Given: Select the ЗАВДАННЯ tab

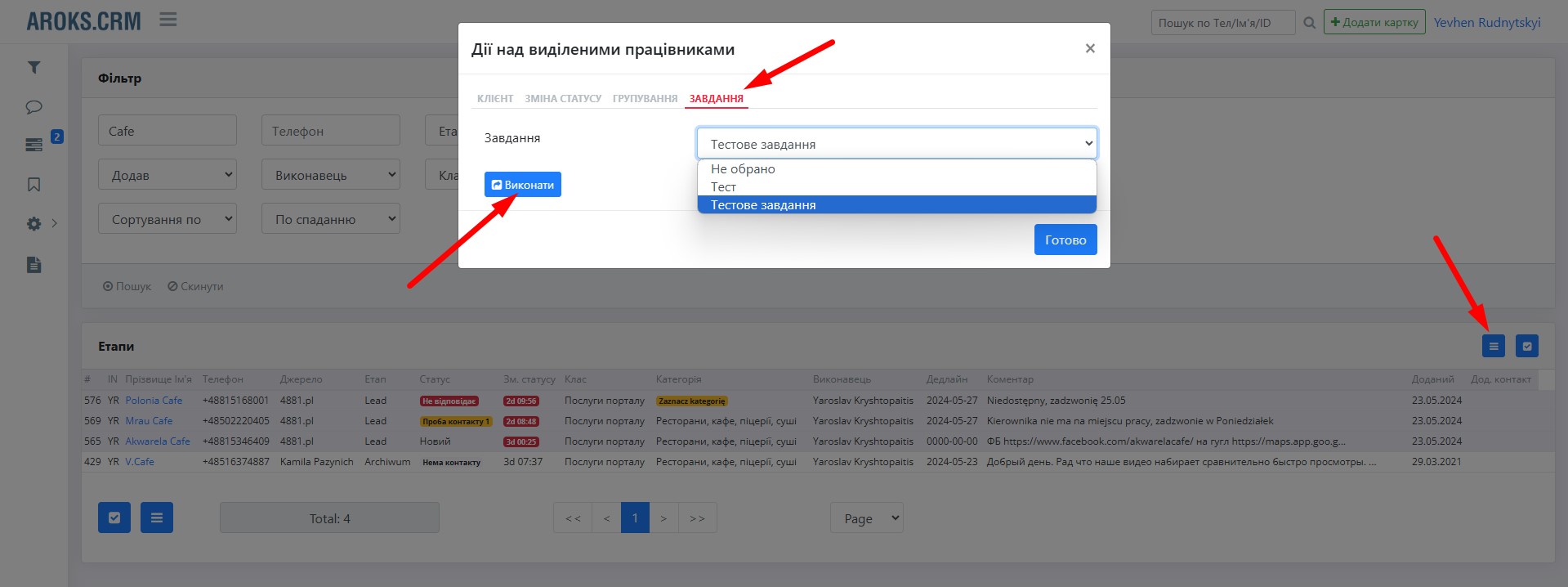Looking at the screenshot, I should pyautogui.click(x=717, y=98).
